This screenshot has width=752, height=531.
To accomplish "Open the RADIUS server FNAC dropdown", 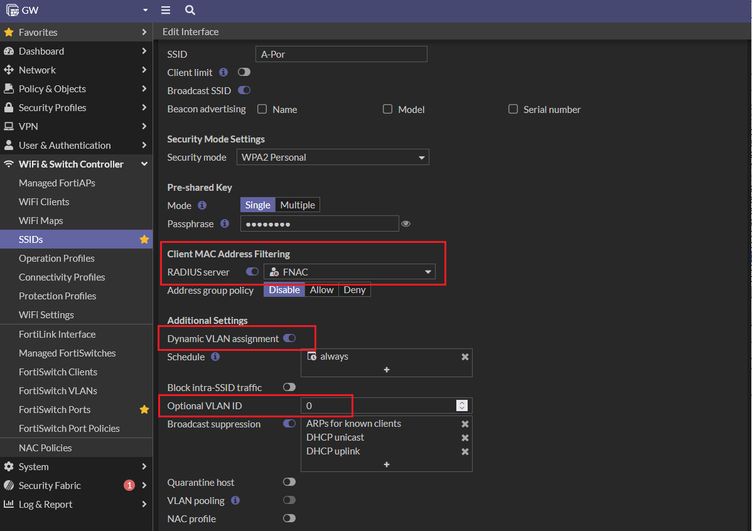I will pos(349,272).
